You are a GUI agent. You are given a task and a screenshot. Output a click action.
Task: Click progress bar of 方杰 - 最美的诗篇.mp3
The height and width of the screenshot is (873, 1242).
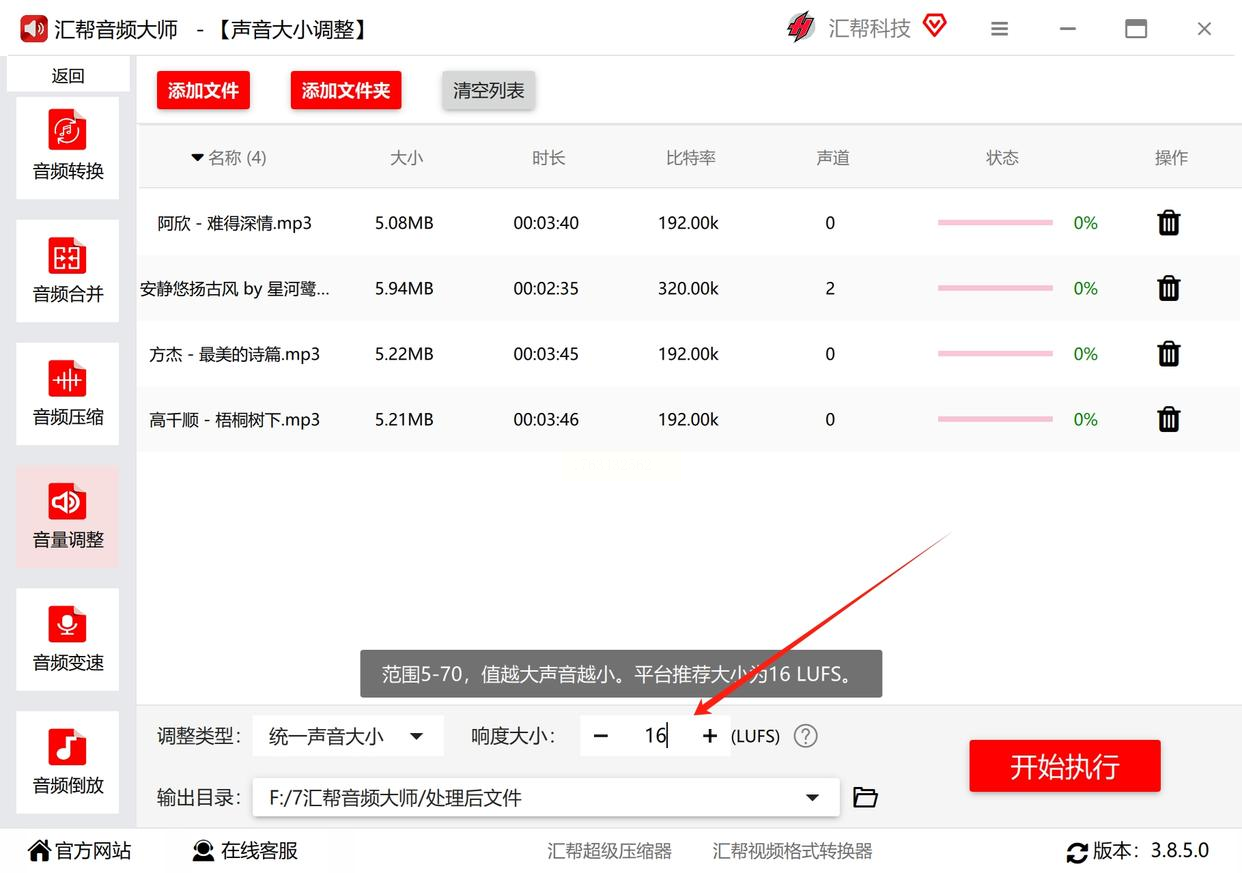(995, 354)
